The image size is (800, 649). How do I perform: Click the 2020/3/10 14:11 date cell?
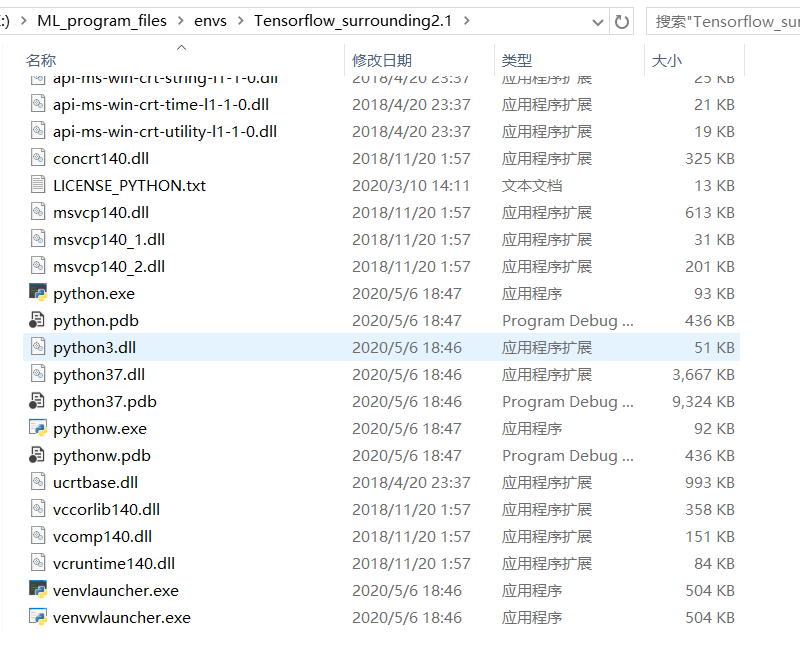411,186
